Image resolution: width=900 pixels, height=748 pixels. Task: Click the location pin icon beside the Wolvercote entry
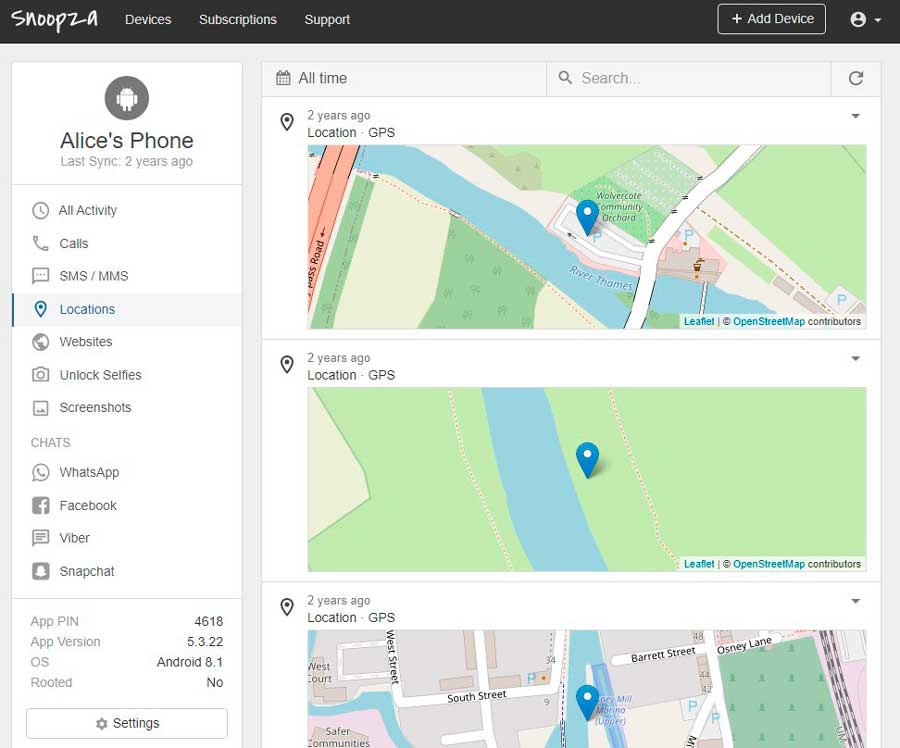click(x=287, y=122)
